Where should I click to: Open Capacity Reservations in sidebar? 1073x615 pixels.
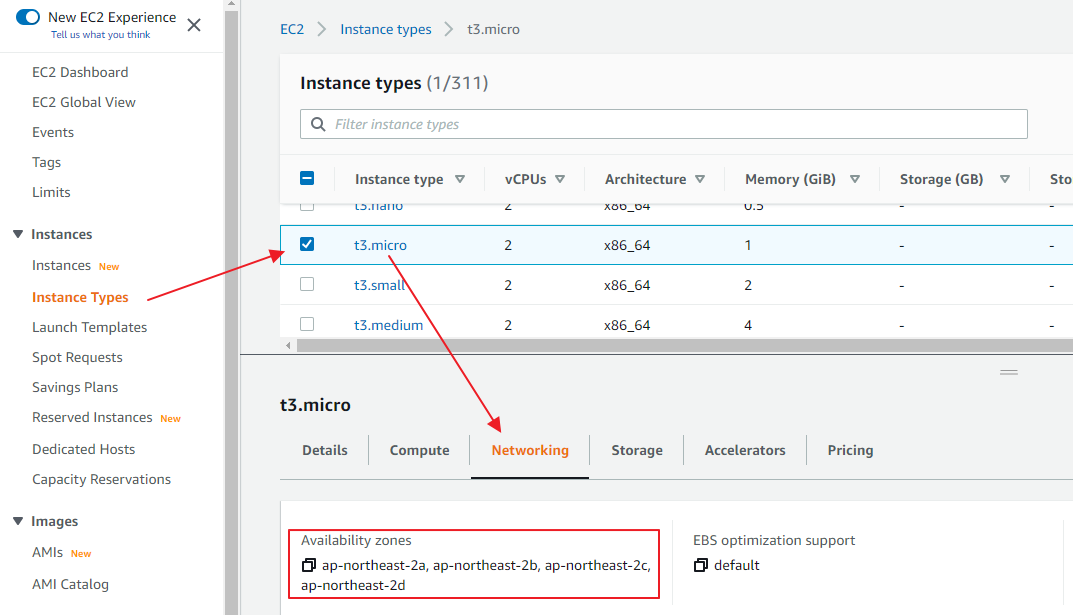coord(101,480)
